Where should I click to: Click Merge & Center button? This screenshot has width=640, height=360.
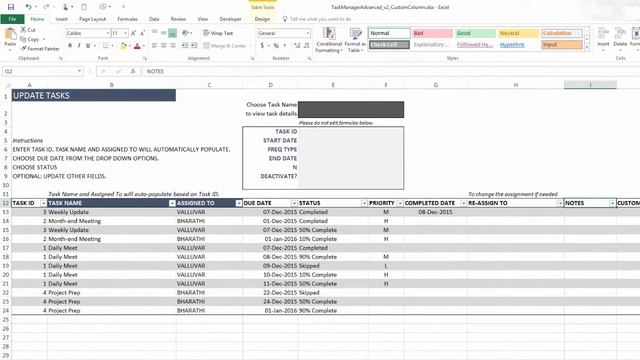(x=225, y=45)
